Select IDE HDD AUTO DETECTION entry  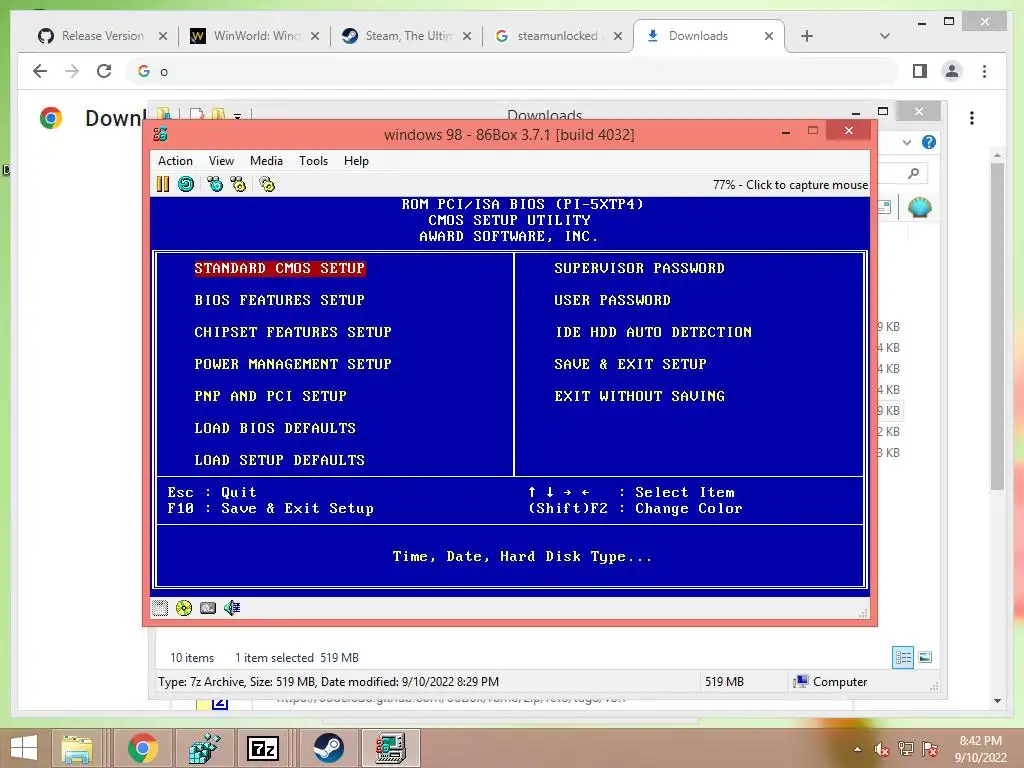pos(653,332)
